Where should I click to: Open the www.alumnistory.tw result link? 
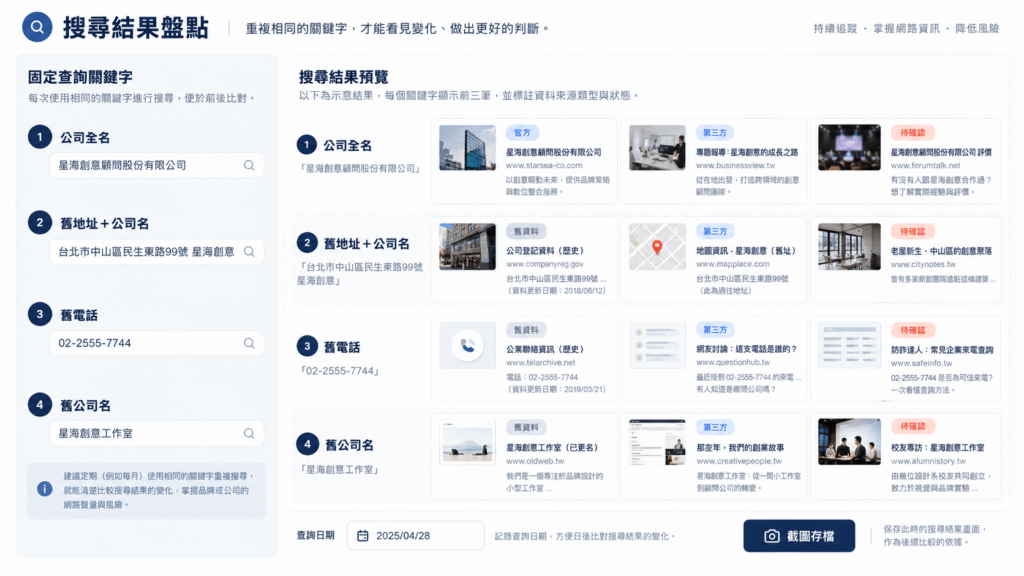pyautogui.click(x=928, y=461)
